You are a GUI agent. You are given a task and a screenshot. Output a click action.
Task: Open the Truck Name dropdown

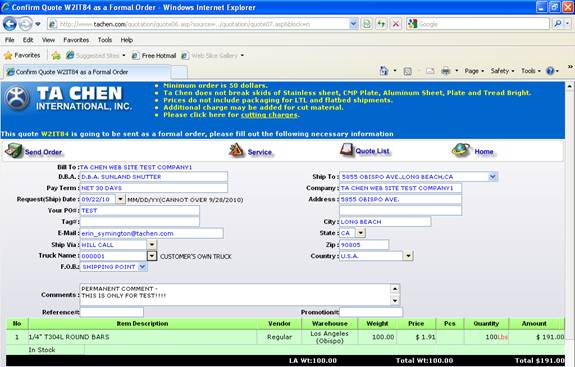coord(152,256)
